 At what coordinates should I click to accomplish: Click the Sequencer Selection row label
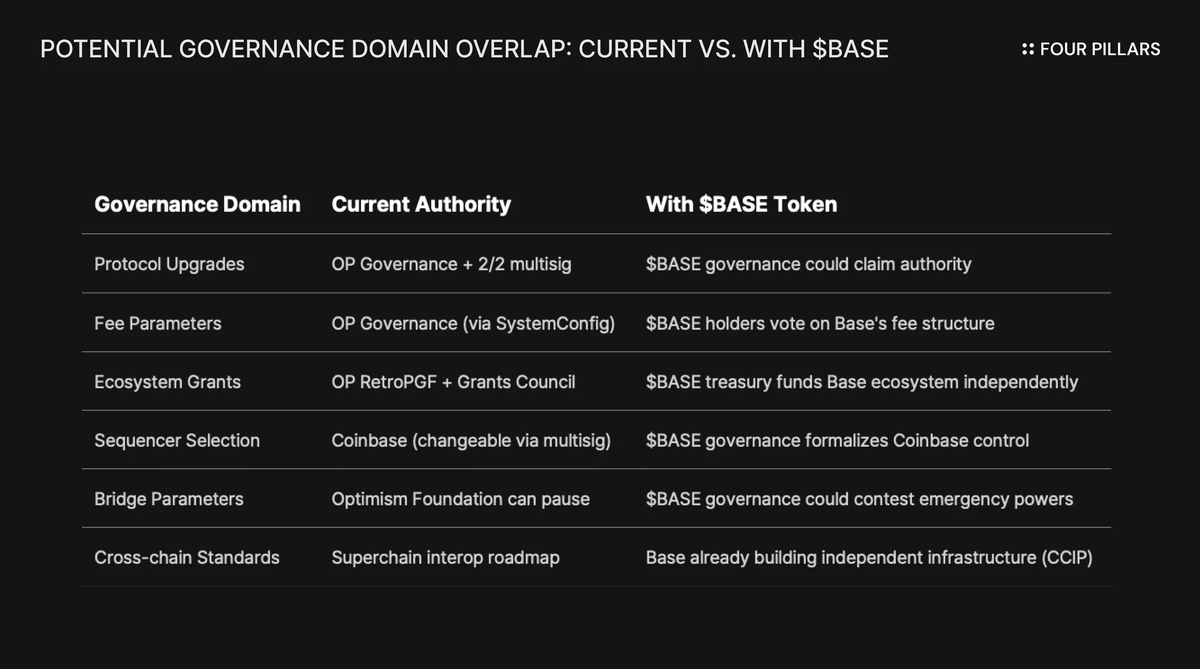(x=177, y=440)
